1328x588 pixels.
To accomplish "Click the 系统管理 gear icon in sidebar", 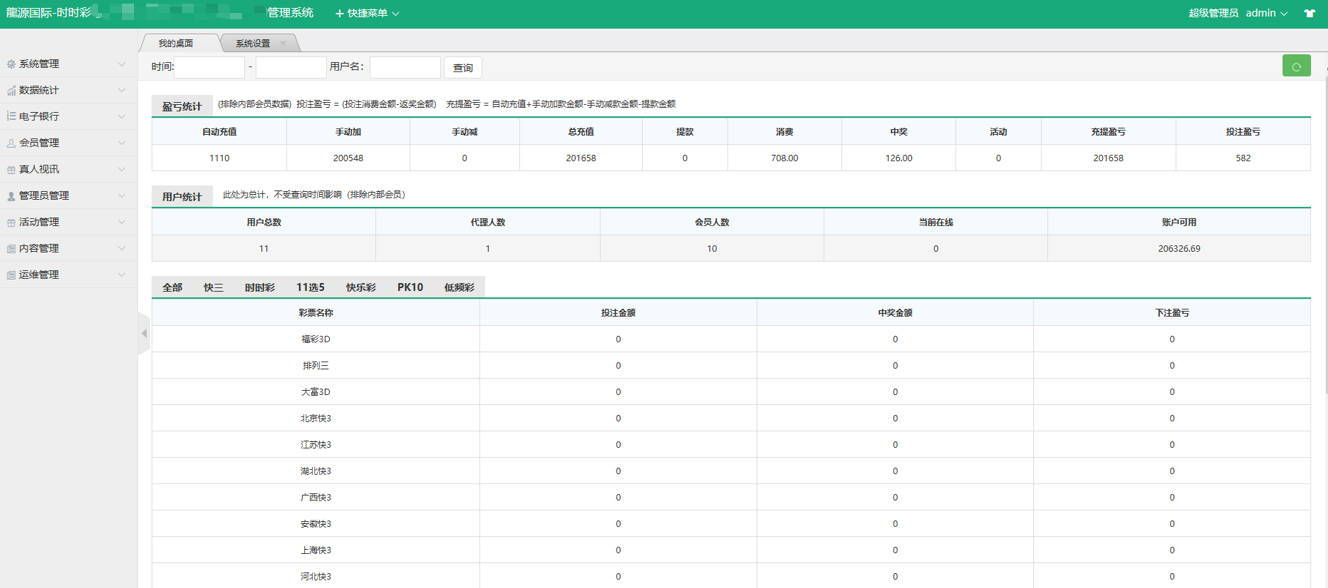I will 11,64.
